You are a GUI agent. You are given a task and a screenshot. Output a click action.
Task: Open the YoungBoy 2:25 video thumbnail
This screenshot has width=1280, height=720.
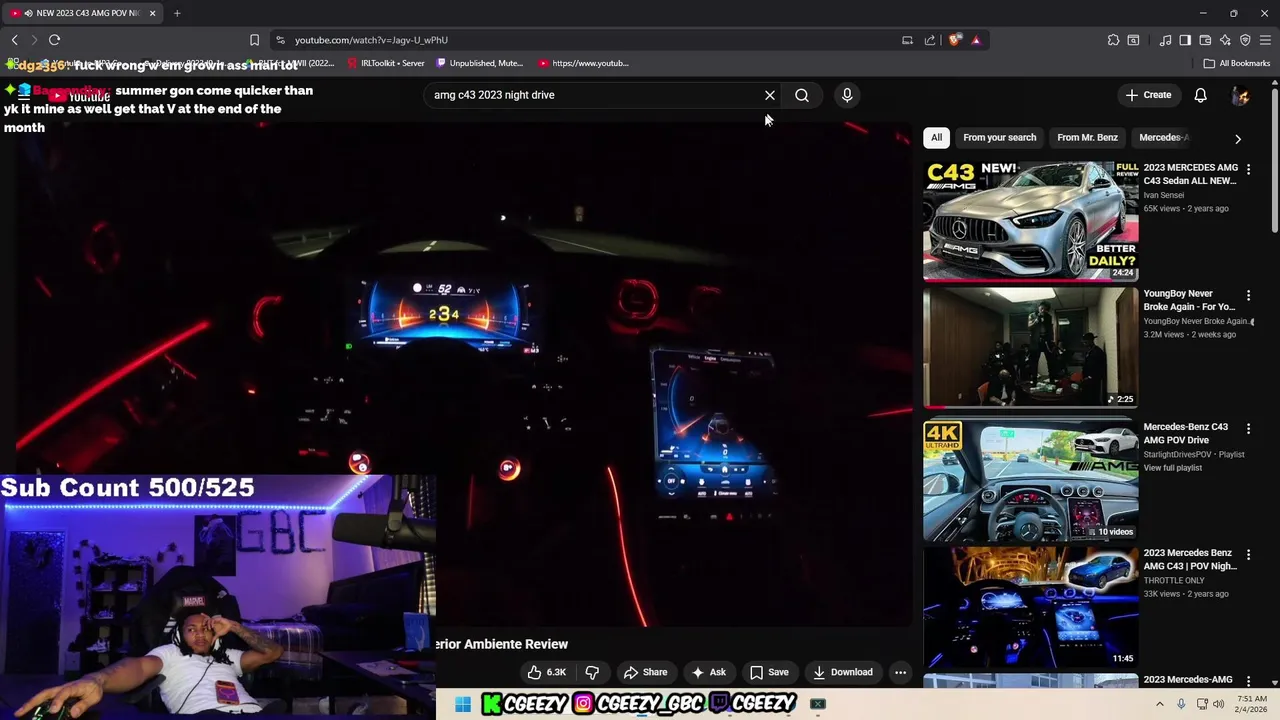pos(1030,347)
